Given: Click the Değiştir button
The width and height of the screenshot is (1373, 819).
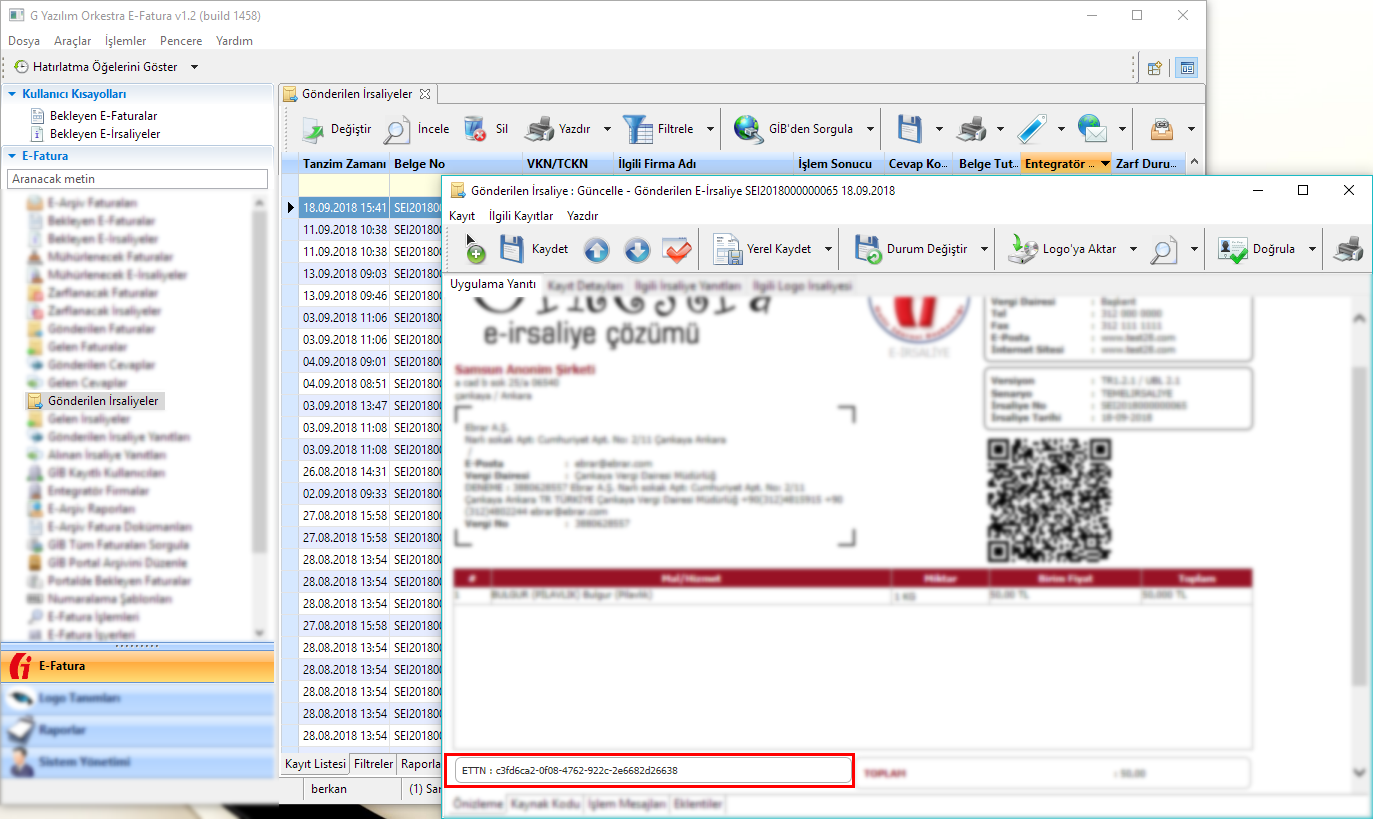Looking at the screenshot, I should click(338, 129).
